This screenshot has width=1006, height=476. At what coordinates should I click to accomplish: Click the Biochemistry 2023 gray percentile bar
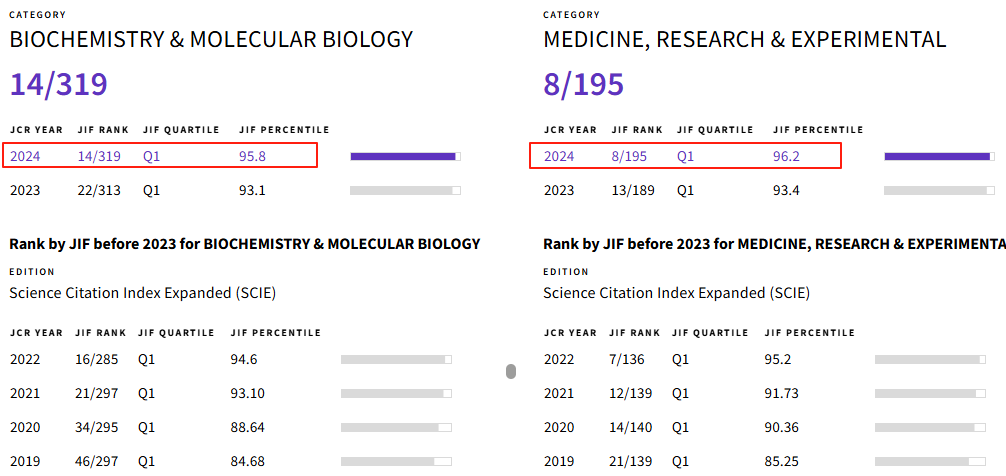coord(405,190)
